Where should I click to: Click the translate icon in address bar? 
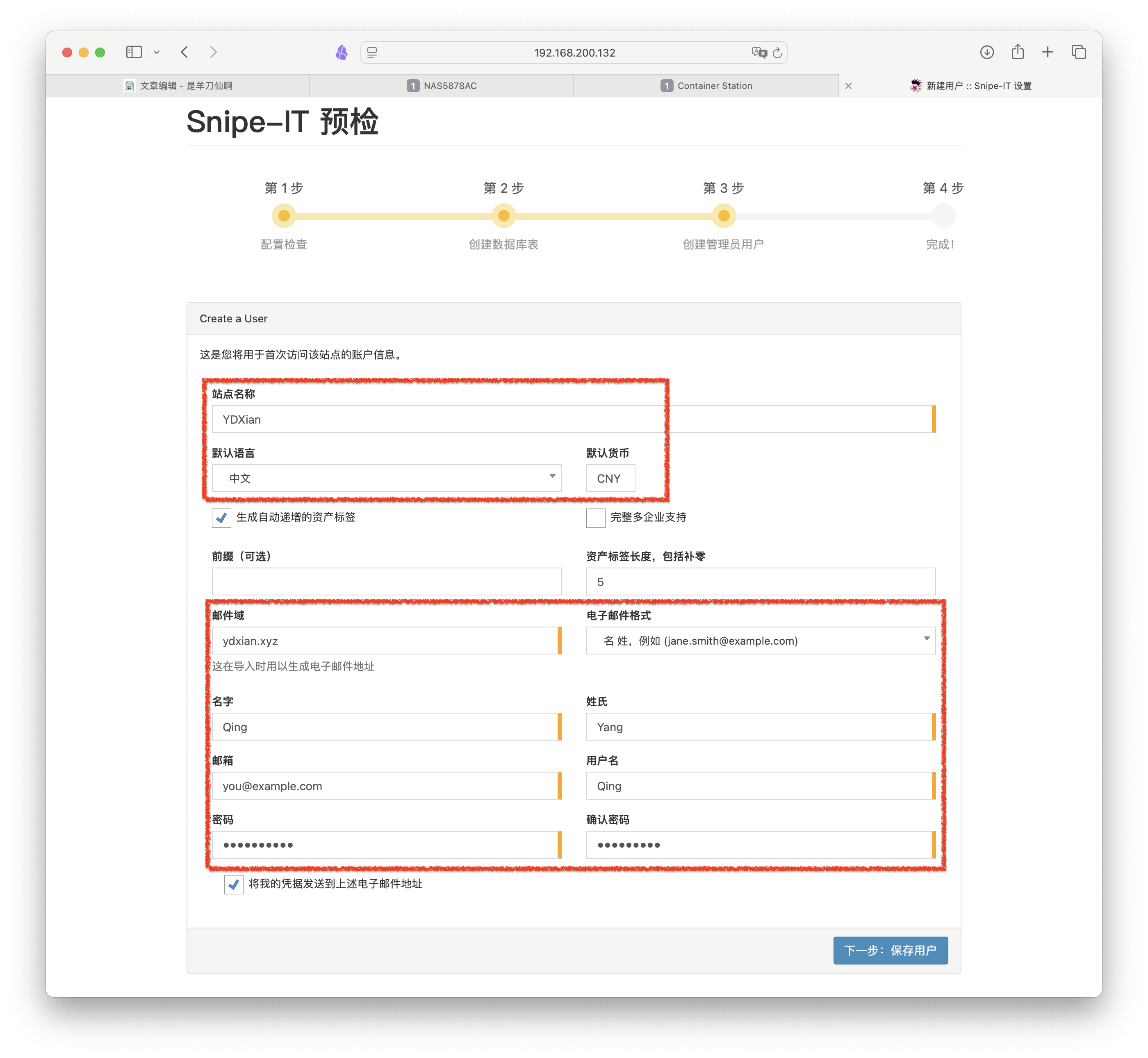point(759,52)
